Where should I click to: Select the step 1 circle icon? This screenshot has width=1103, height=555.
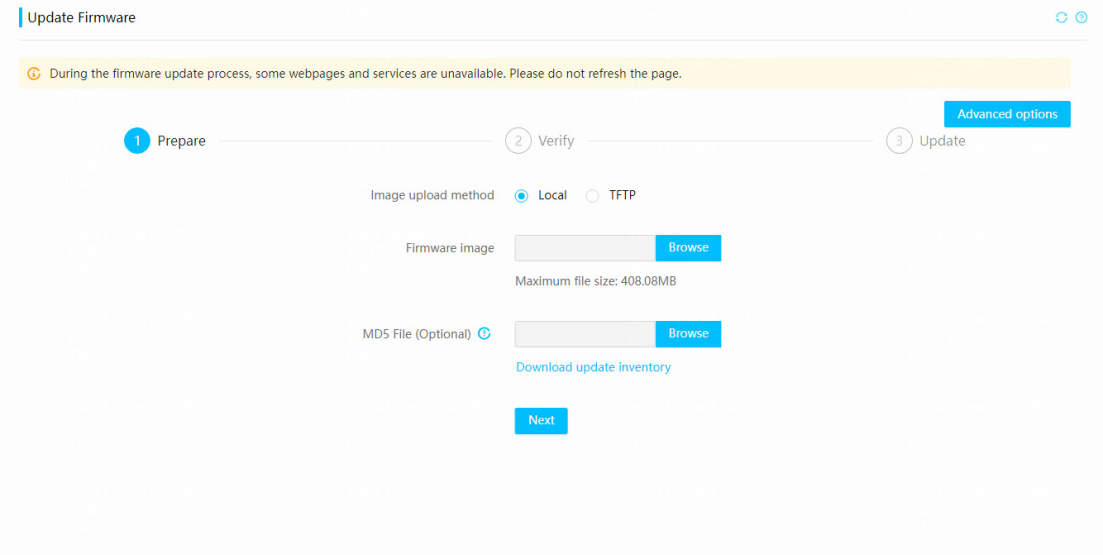137,141
